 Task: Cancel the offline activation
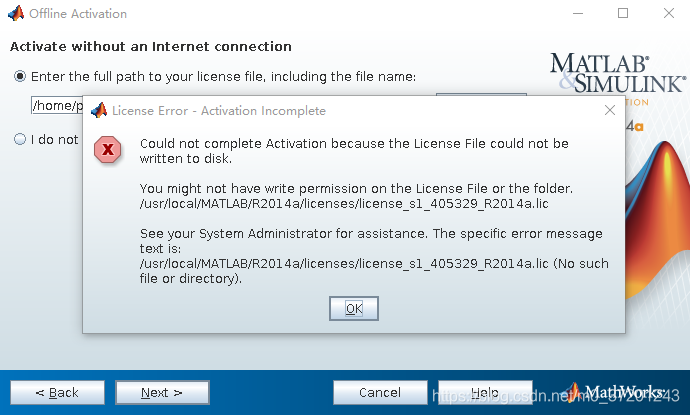[x=379, y=393]
